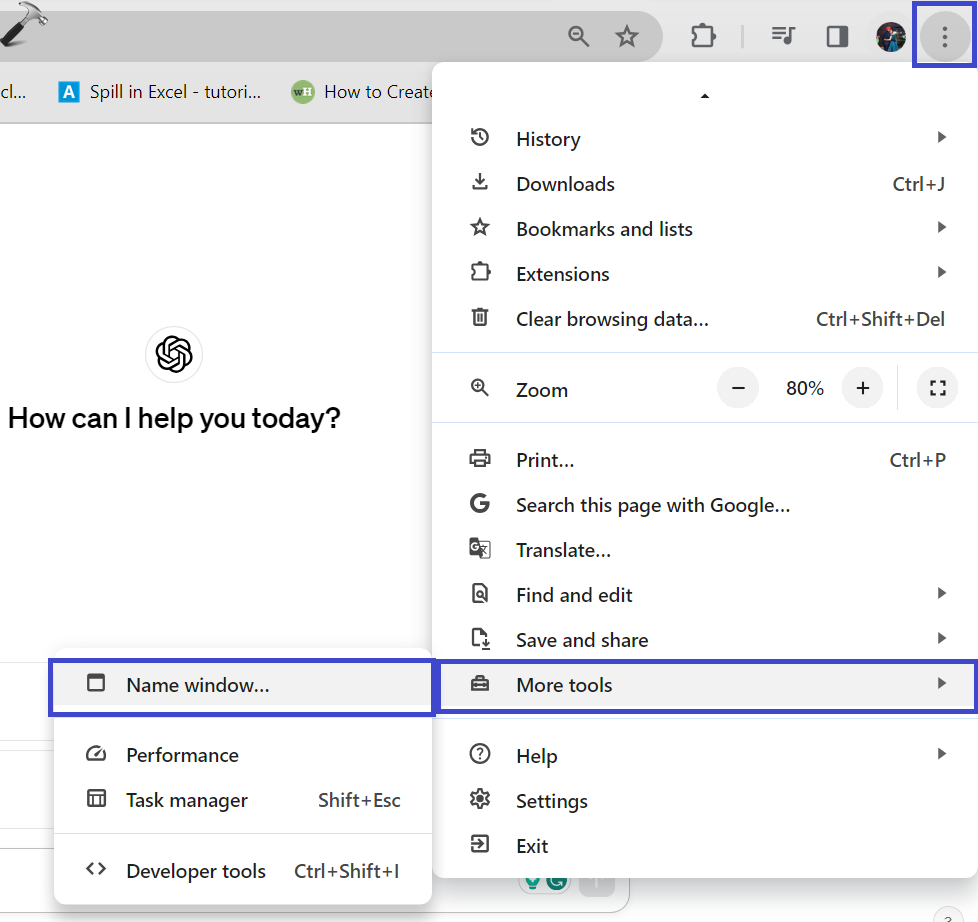Select Name window... from More tools
Viewport: 978px width, 922px height.
pos(198,685)
